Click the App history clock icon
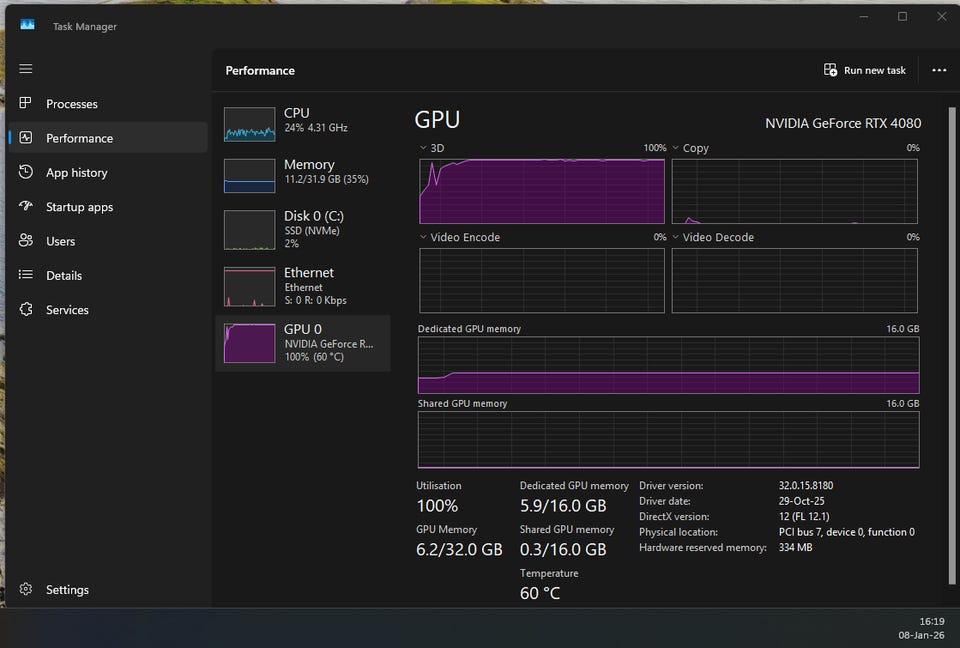This screenshot has width=960, height=648. coord(26,172)
